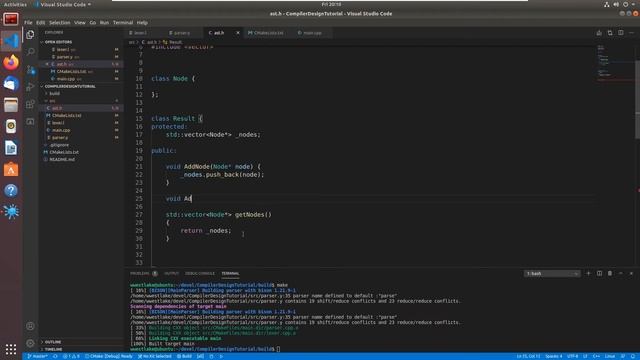
Task: Switch to the Debug Console panel tab
Action: click(200, 273)
